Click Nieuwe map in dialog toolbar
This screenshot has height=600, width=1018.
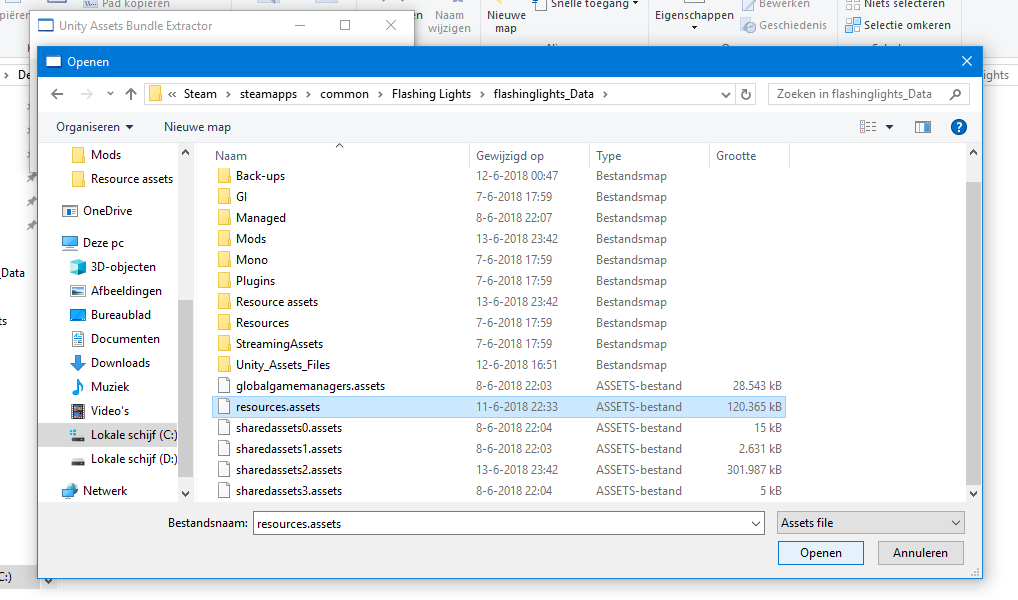(197, 127)
